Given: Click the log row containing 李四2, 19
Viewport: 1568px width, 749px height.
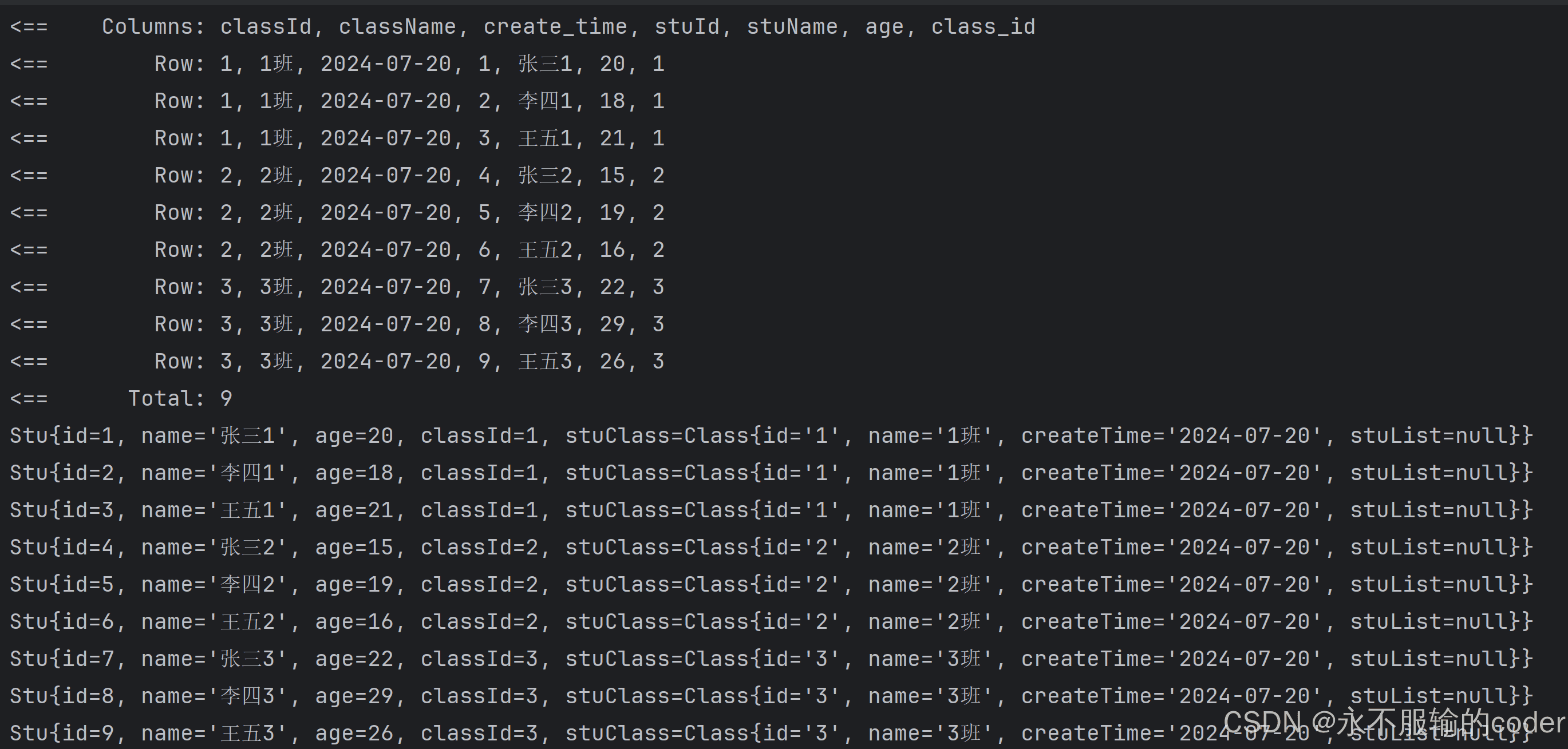Looking at the screenshot, I should coord(337,212).
